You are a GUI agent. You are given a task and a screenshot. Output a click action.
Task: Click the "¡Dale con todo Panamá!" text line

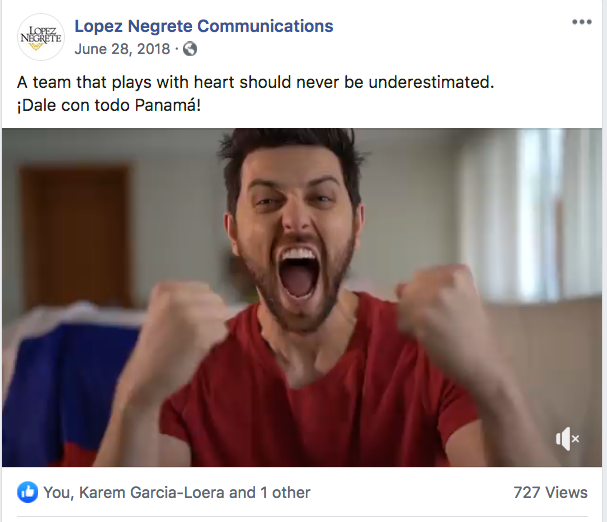(109, 105)
